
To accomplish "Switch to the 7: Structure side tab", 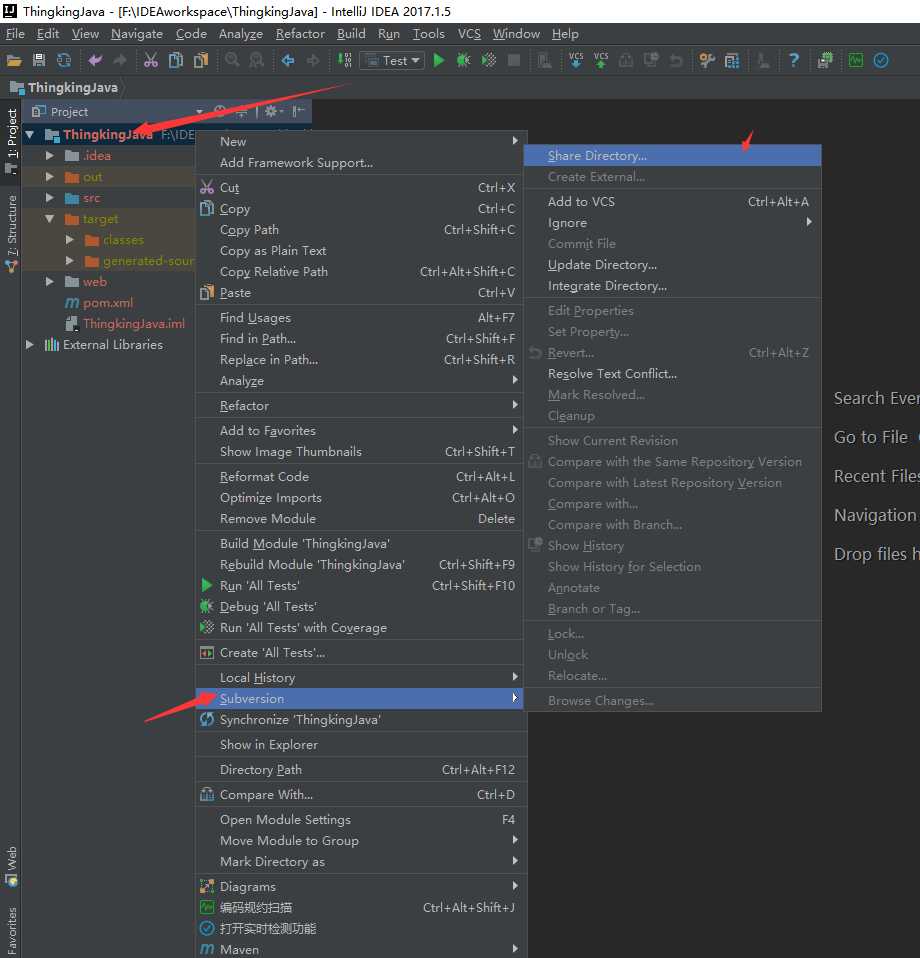I will pos(12,233).
